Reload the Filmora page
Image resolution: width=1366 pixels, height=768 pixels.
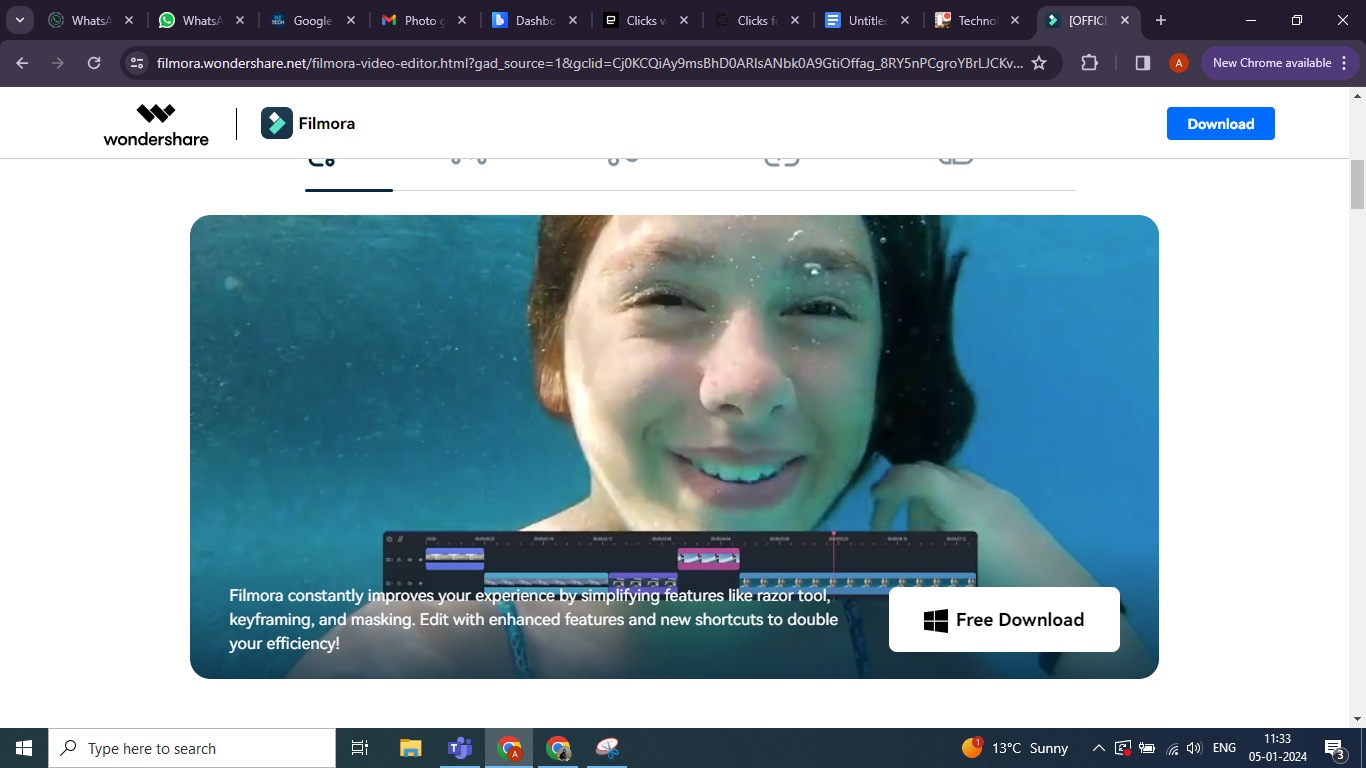94,63
